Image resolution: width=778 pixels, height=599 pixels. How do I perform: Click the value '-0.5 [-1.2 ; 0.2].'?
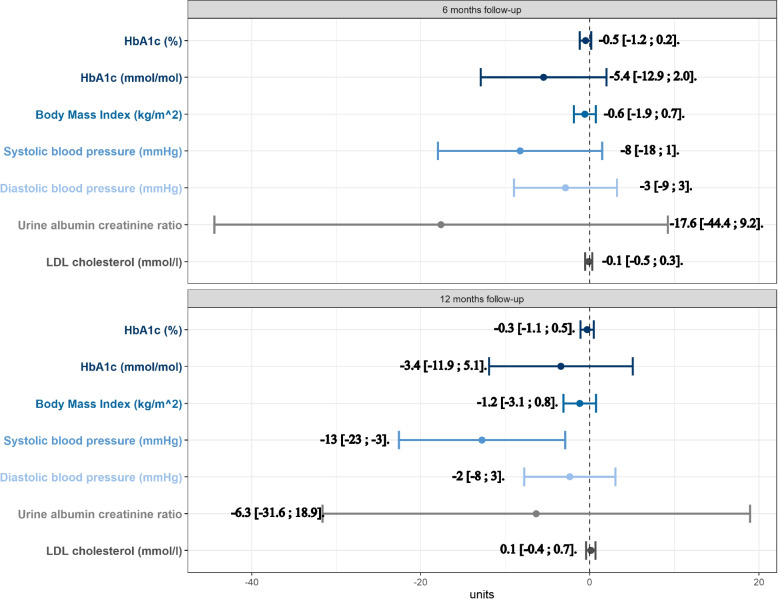(639, 40)
